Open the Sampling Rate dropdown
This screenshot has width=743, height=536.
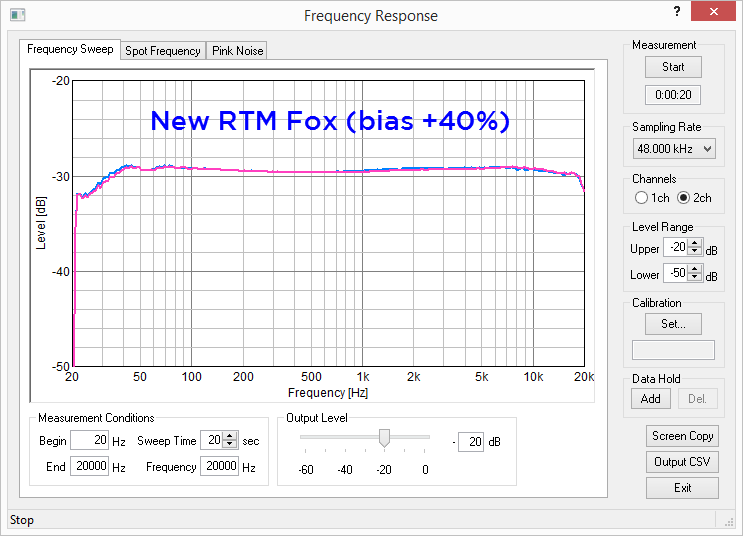(x=674, y=149)
